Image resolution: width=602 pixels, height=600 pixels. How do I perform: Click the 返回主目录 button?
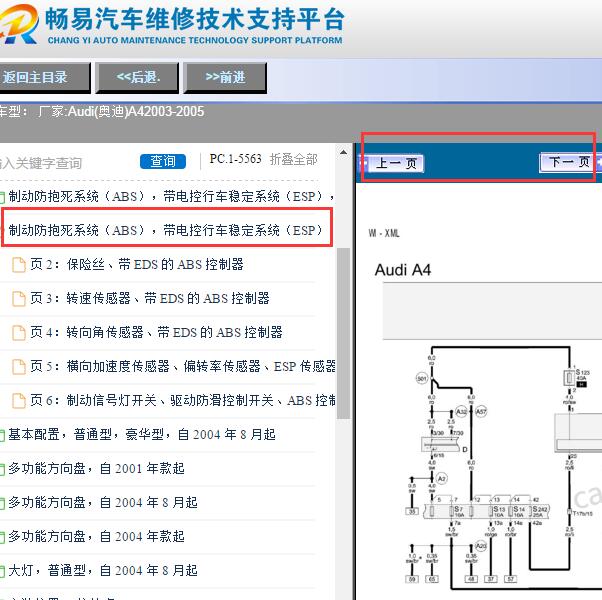44,78
